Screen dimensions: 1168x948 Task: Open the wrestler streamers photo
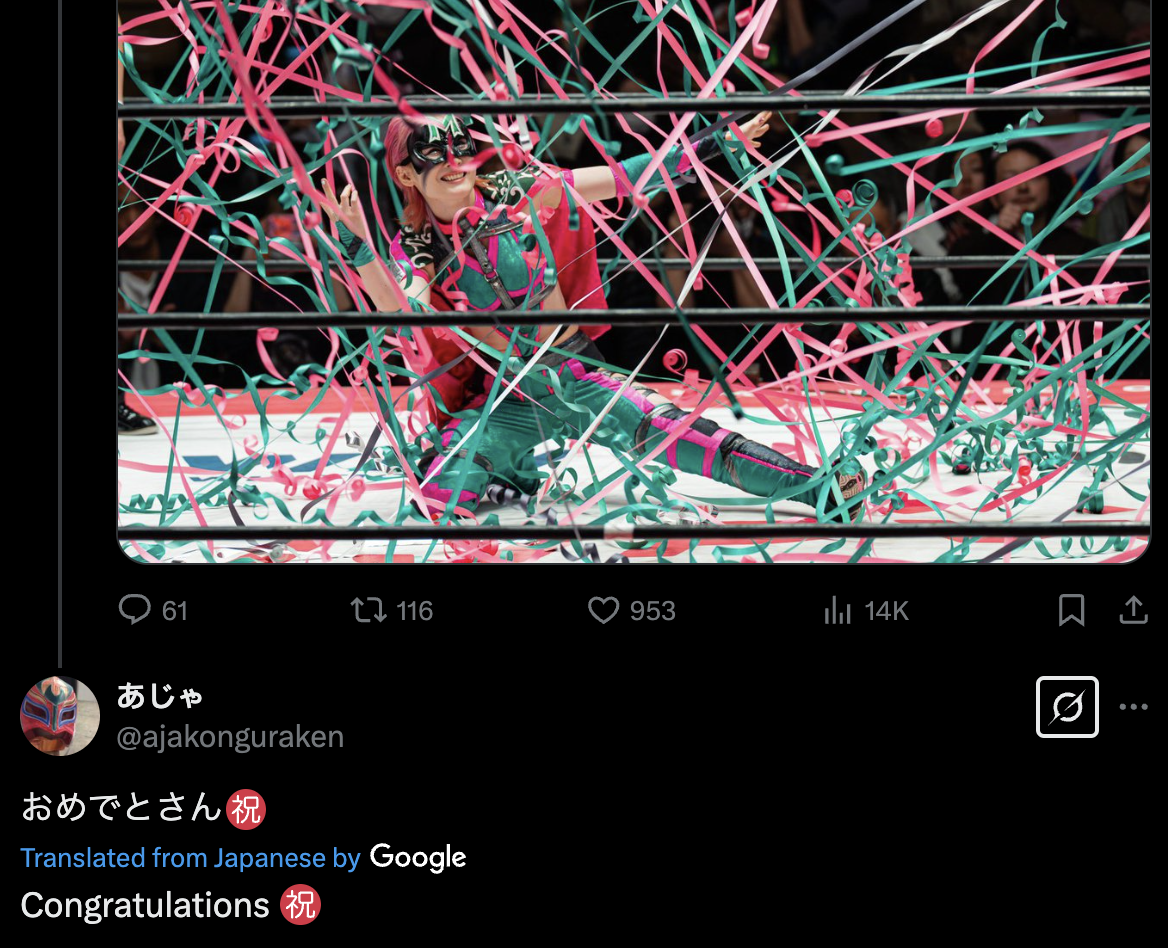(634, 281)
